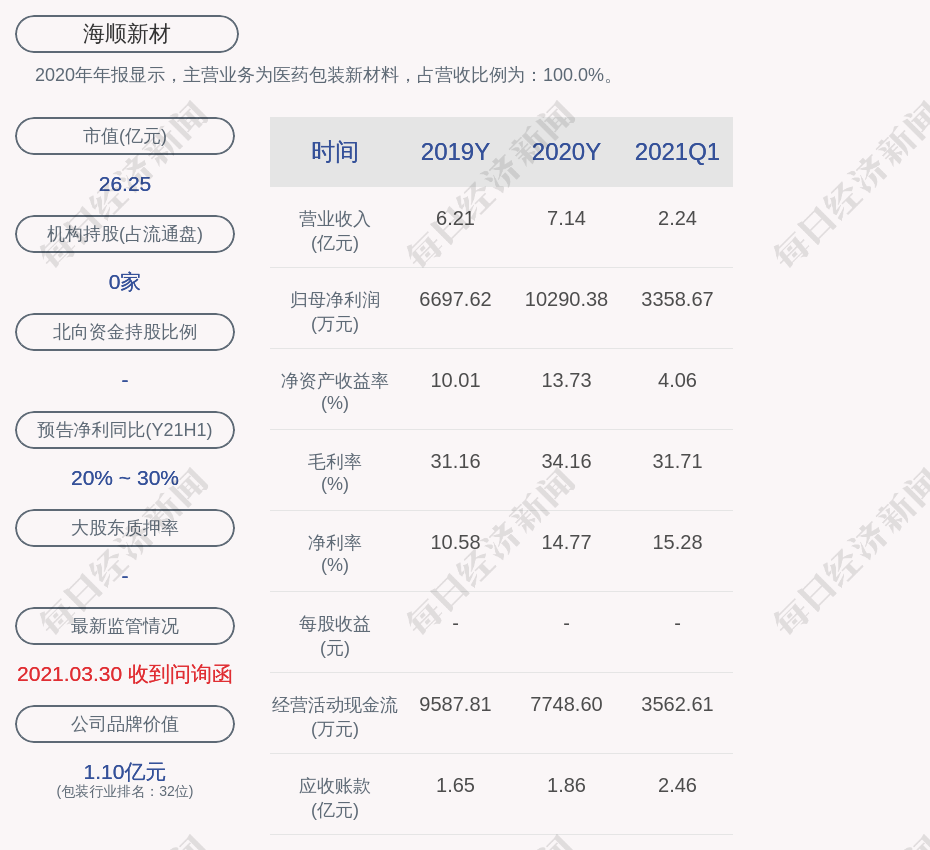Click the 预告净利同比(Y21H1) pill

coord(125,430)
